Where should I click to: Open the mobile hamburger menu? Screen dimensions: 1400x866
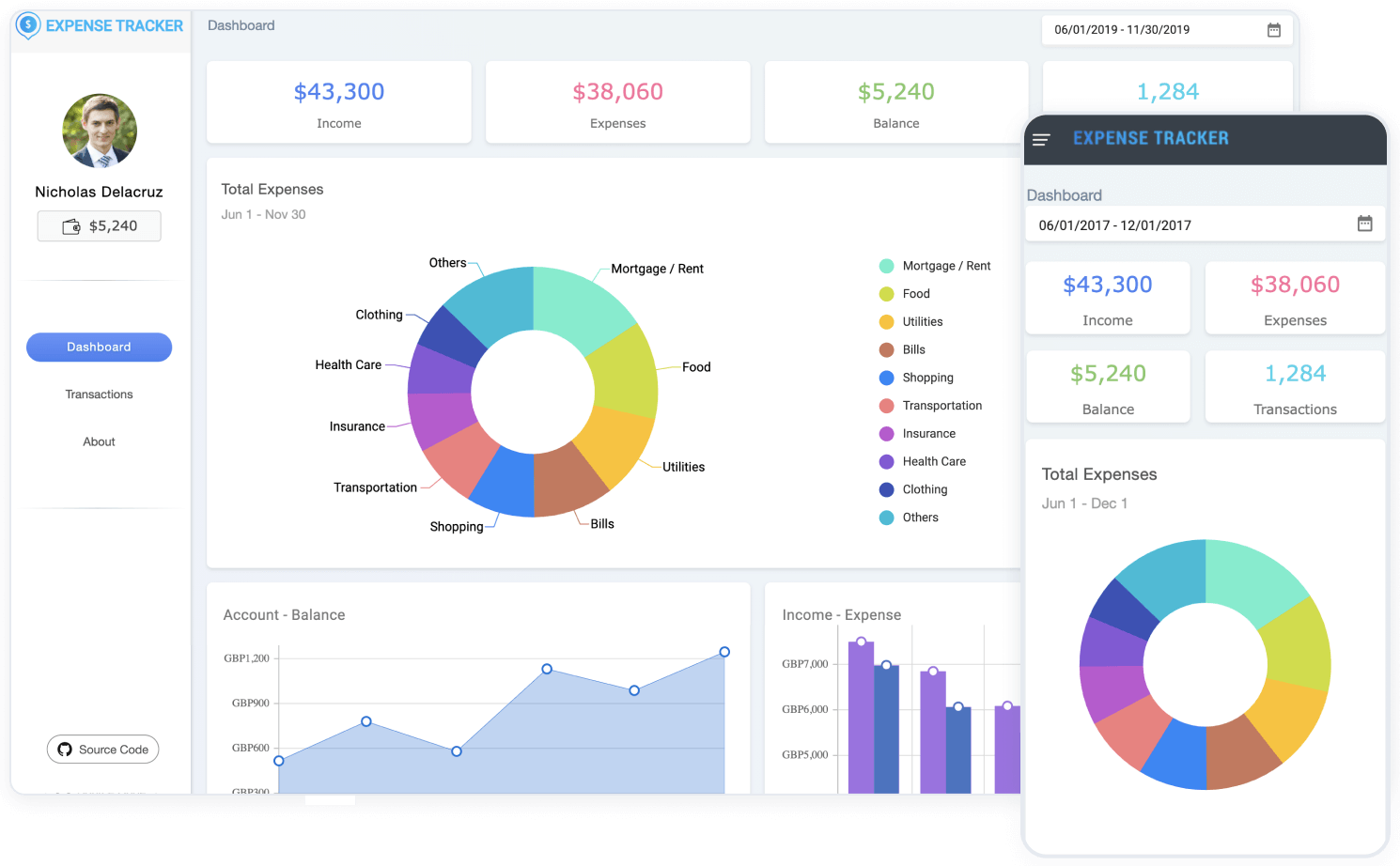1041,140
